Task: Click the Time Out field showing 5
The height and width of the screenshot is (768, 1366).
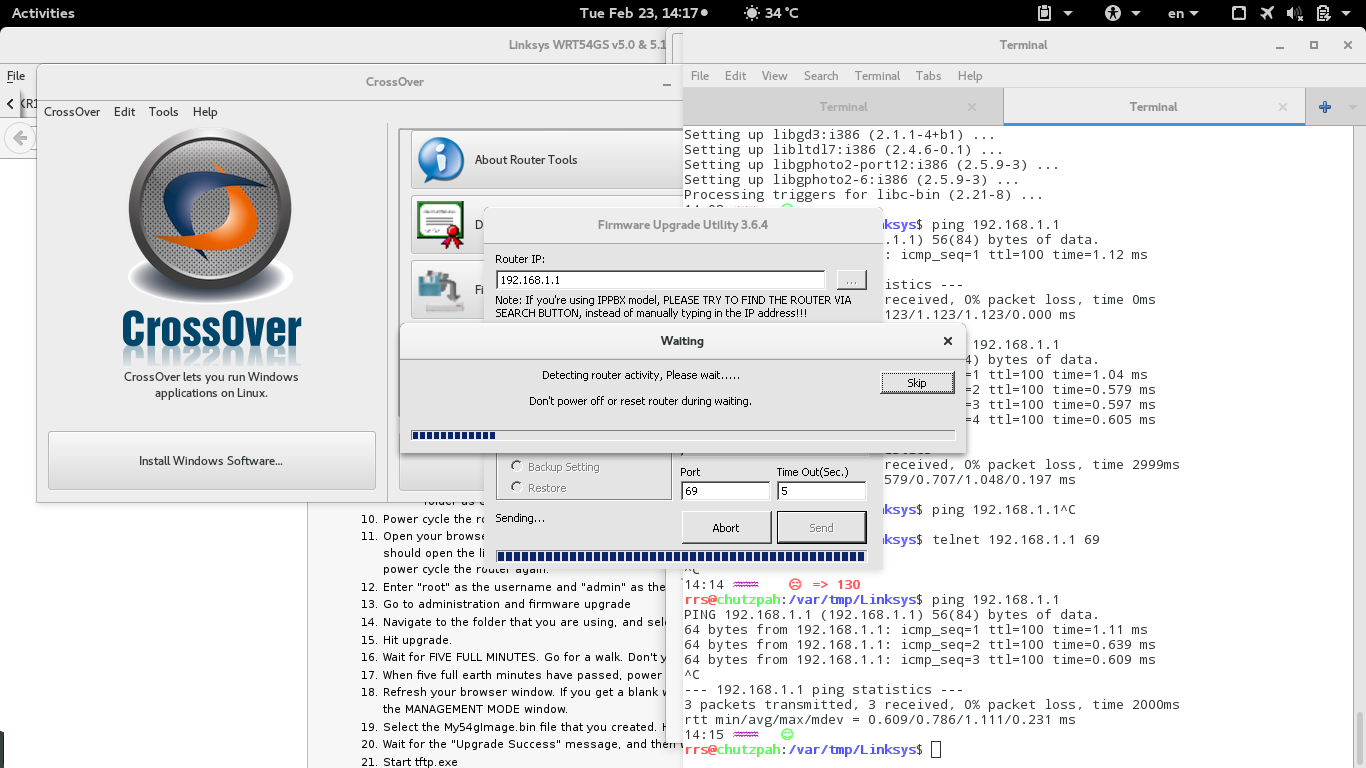Action: (x=821, y=491)
